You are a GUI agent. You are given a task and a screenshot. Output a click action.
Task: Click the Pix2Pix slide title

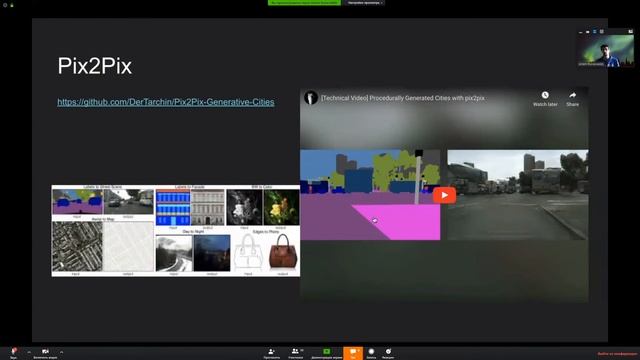(x=95, y=66)
